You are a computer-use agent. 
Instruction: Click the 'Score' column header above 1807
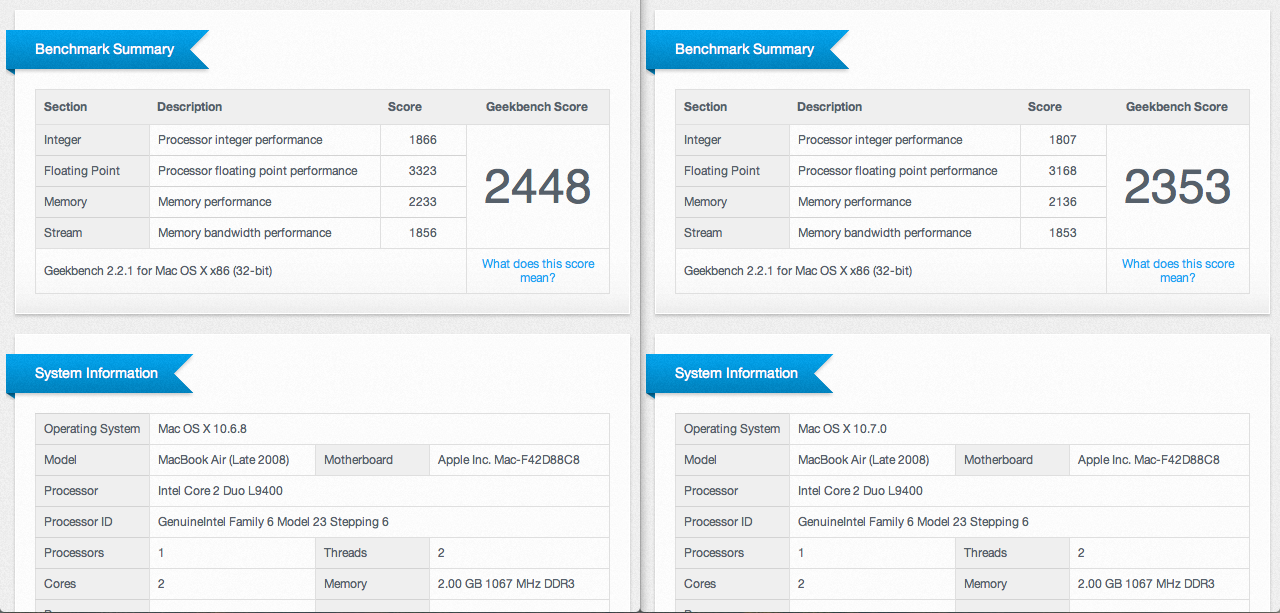(1045, 107)
